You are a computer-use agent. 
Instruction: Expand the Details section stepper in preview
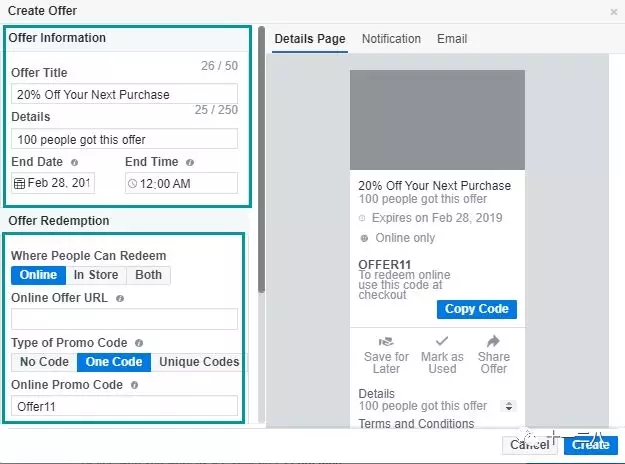tap(509, 406)
